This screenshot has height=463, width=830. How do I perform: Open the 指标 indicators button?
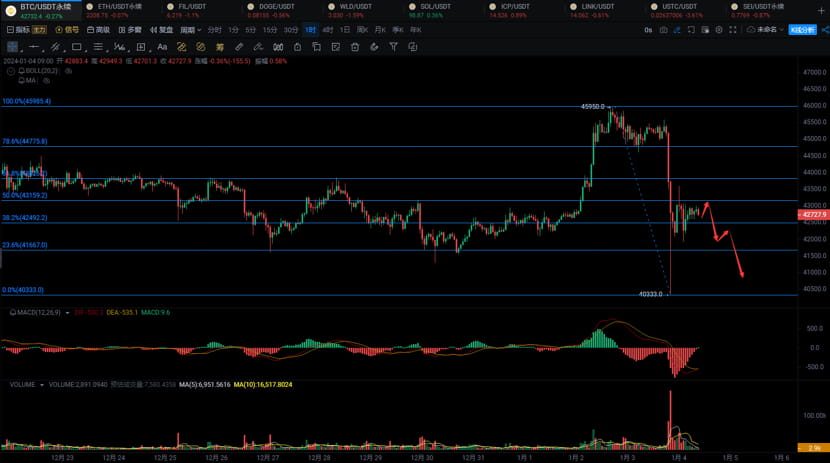19,30
